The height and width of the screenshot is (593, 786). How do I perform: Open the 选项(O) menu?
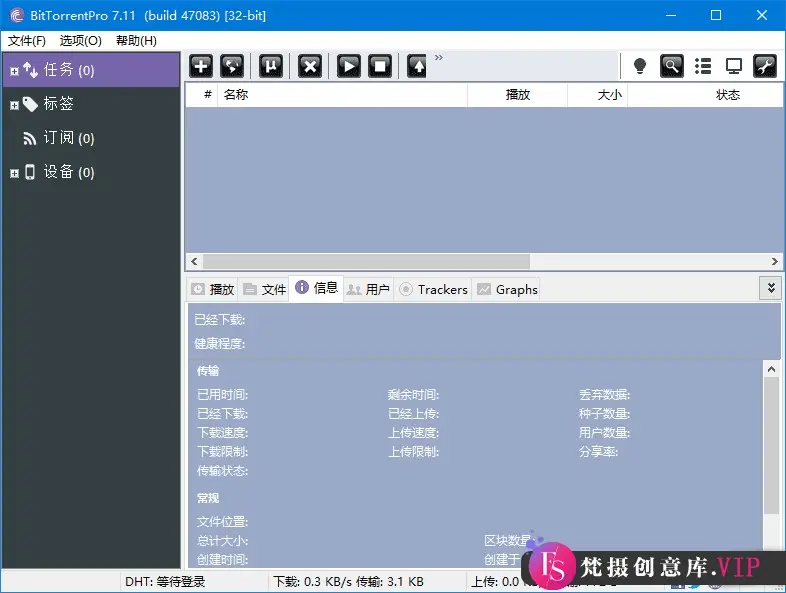[x=81, y=41]
